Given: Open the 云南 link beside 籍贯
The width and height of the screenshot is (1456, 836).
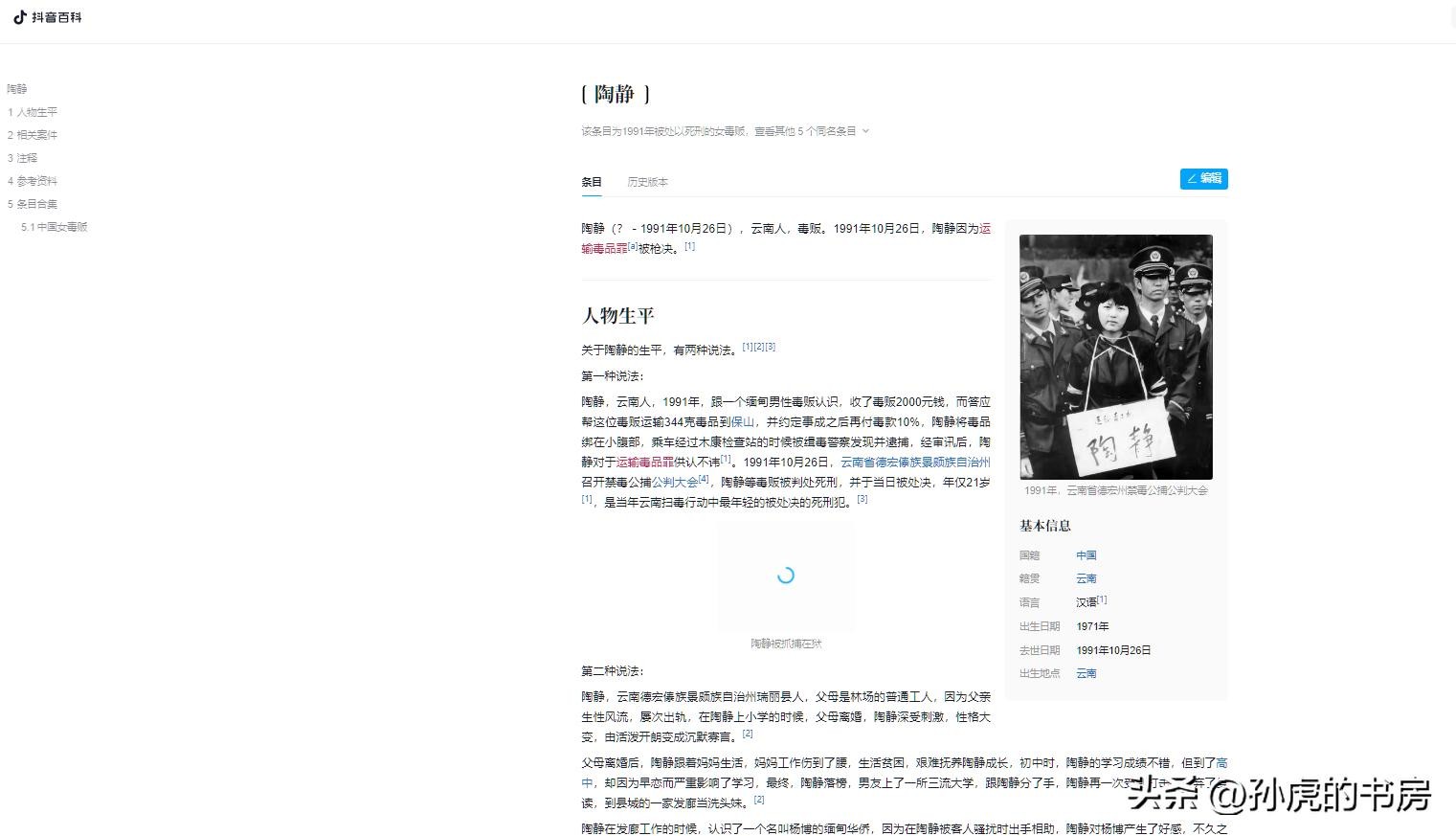Looking at the screenshot, I should [1086, 578].
